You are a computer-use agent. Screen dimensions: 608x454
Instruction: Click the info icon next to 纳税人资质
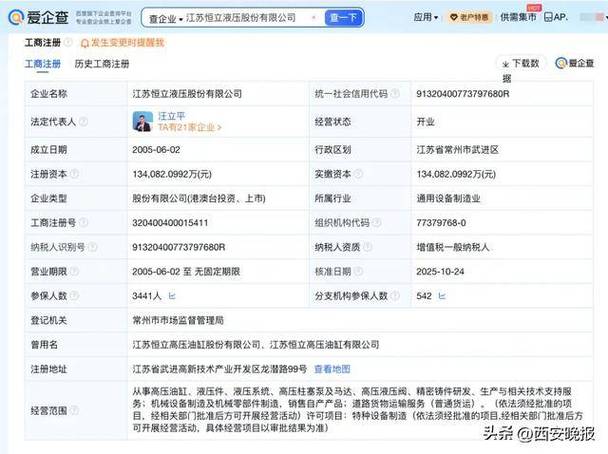click(368, 247)
